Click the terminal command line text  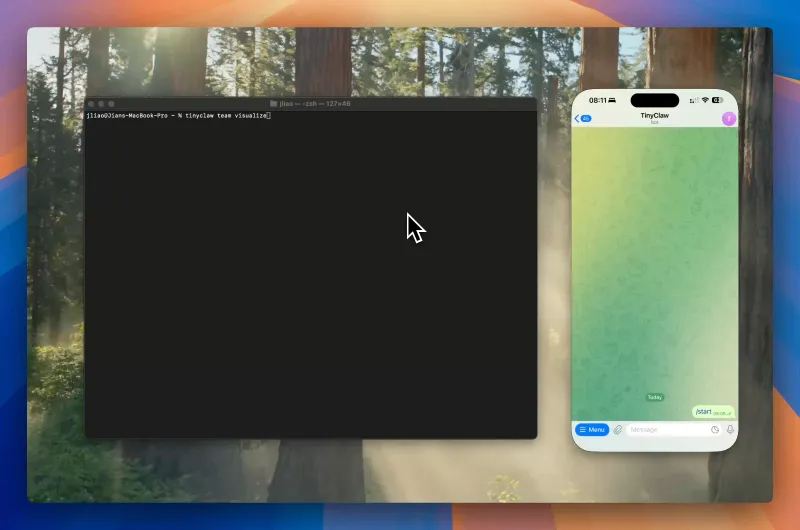(x=178, y=116)
